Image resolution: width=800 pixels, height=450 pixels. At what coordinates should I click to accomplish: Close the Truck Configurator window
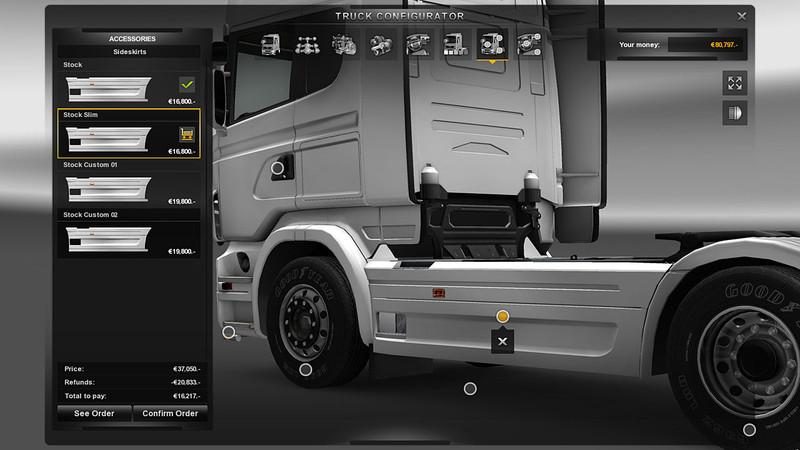point(741,16)
